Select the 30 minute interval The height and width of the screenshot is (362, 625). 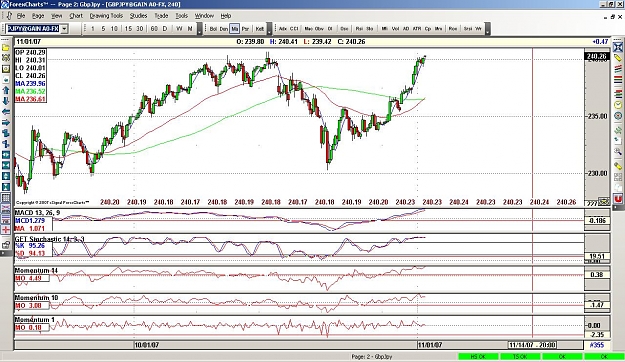140,29
